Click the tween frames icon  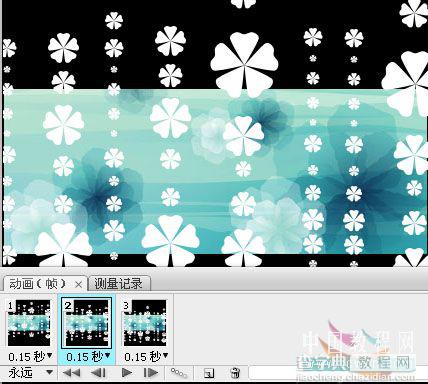pyautogui.click(x=179, y=373)
